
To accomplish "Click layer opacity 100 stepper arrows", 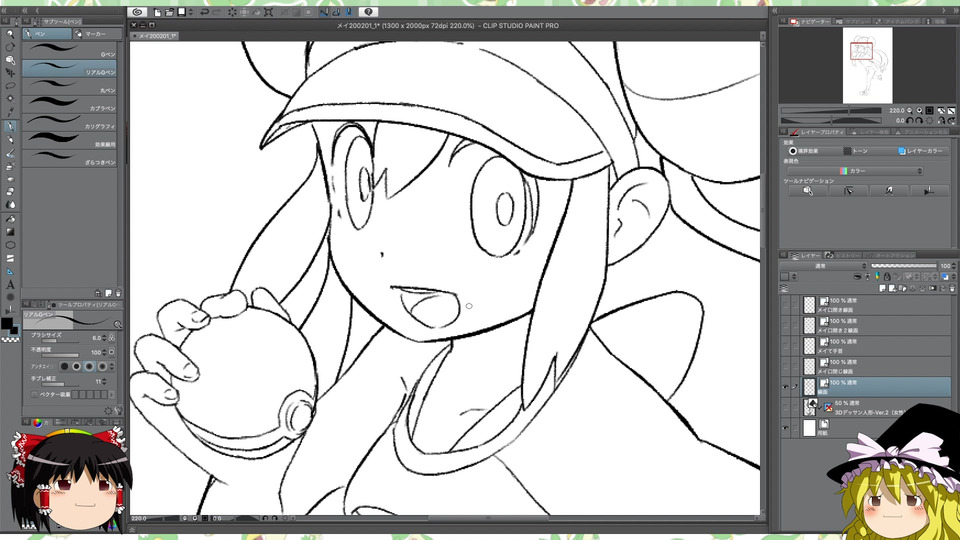I will pos(954,266).
